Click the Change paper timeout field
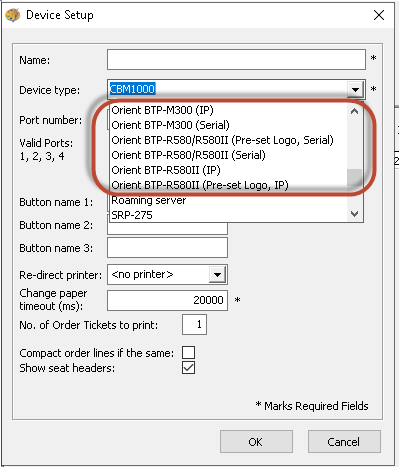 [167, 300]
